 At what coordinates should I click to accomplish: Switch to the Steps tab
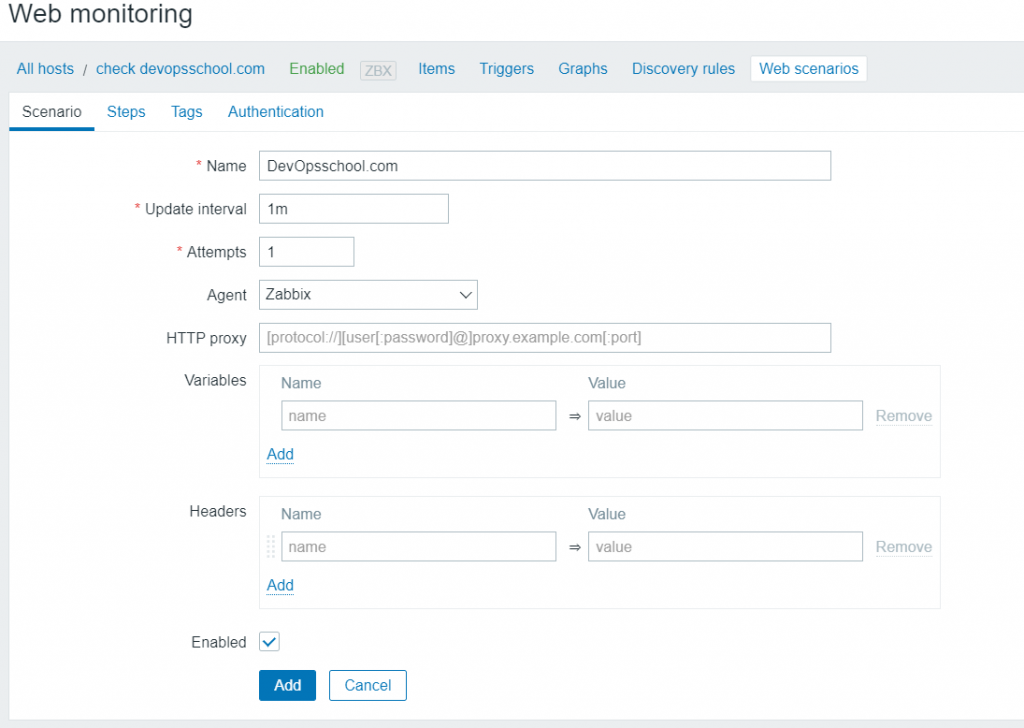click(x=126, y=112)
